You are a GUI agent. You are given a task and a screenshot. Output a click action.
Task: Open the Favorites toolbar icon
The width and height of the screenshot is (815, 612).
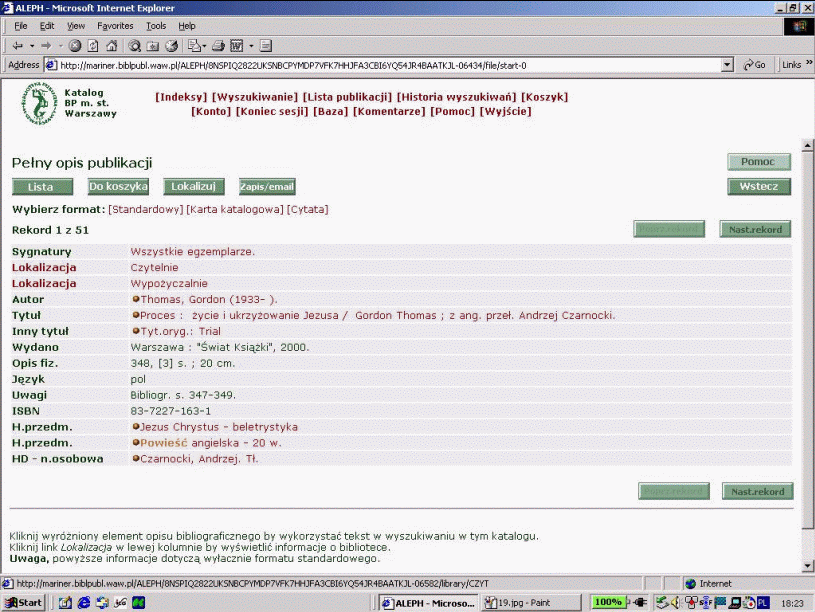tap(152, 45)
